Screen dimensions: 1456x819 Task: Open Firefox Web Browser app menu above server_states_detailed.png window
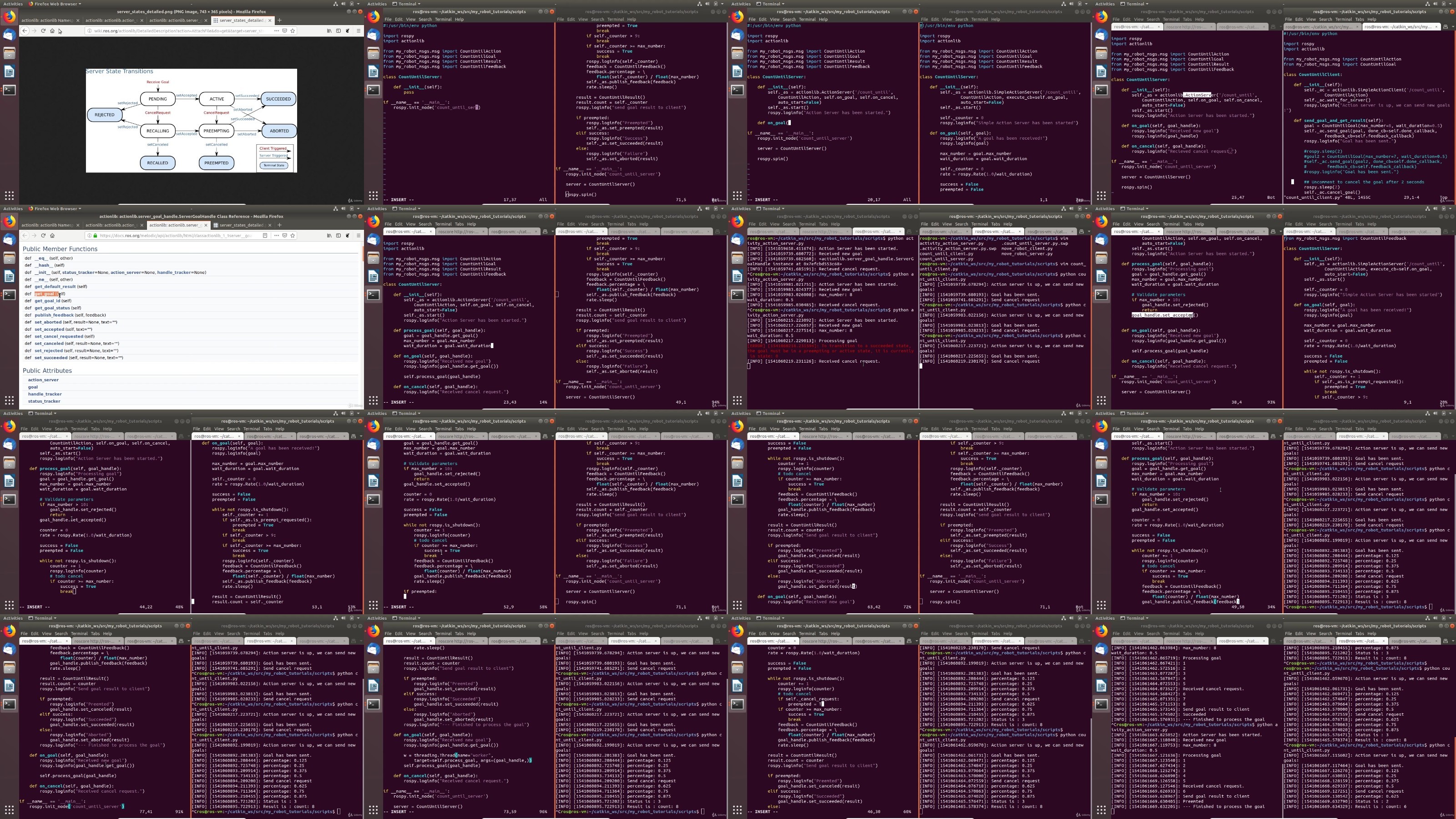[55, 3]
